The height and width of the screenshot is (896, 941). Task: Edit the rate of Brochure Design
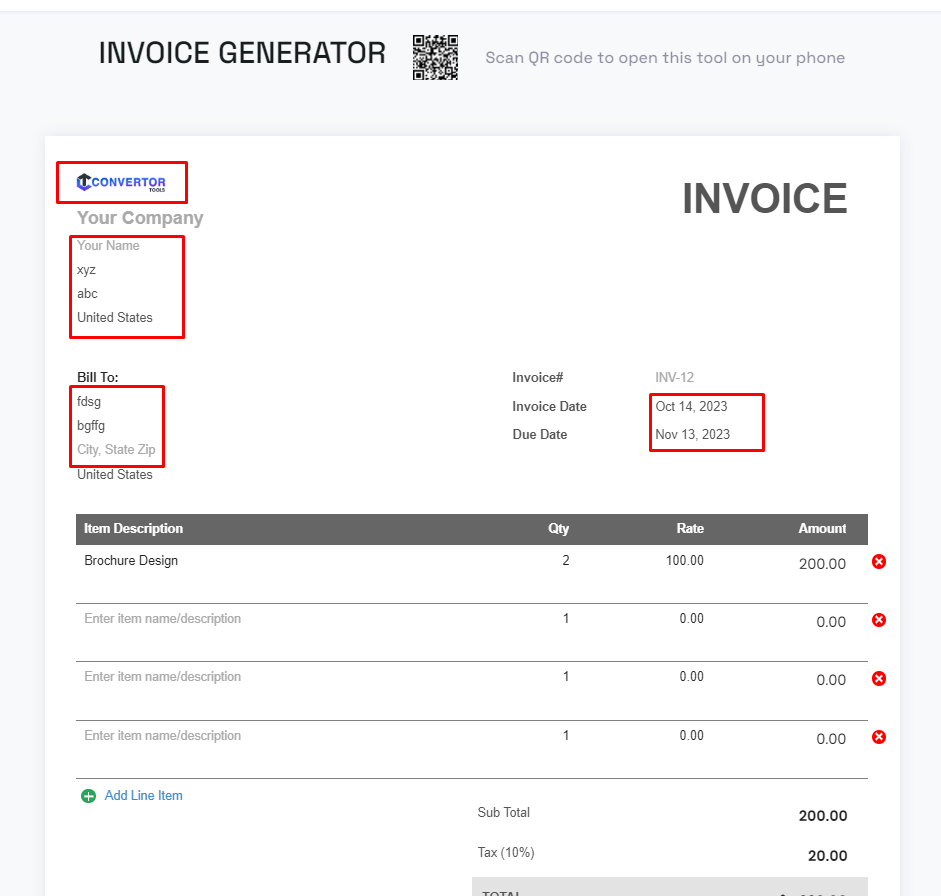pos(684,561)
